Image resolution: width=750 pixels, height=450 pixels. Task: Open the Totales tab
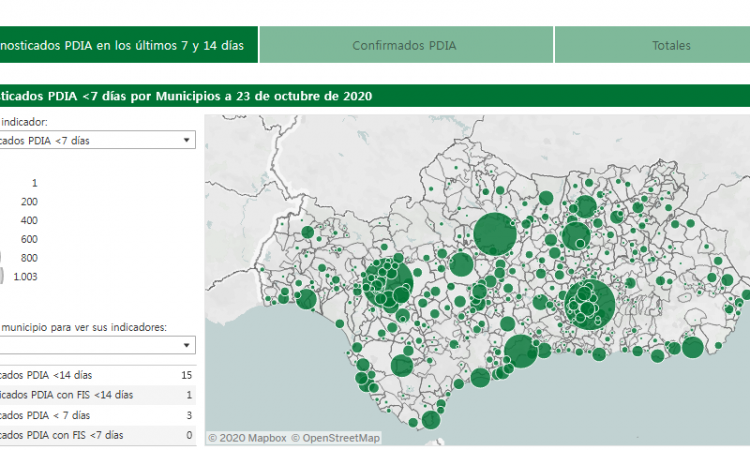tap(671, 46)
